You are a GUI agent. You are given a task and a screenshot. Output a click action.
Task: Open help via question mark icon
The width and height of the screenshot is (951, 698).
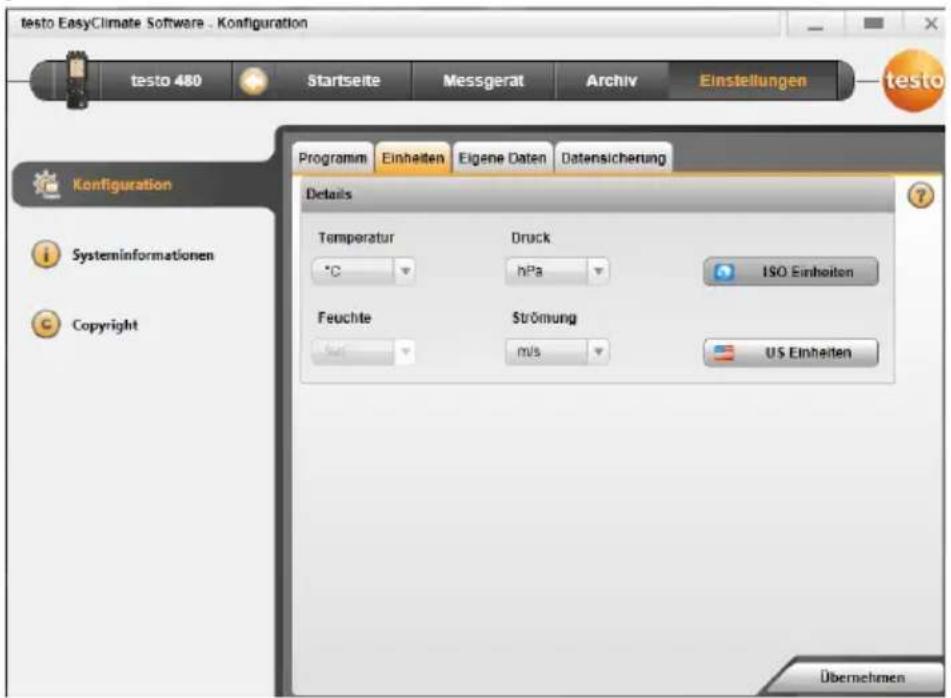tap(920, 196)
